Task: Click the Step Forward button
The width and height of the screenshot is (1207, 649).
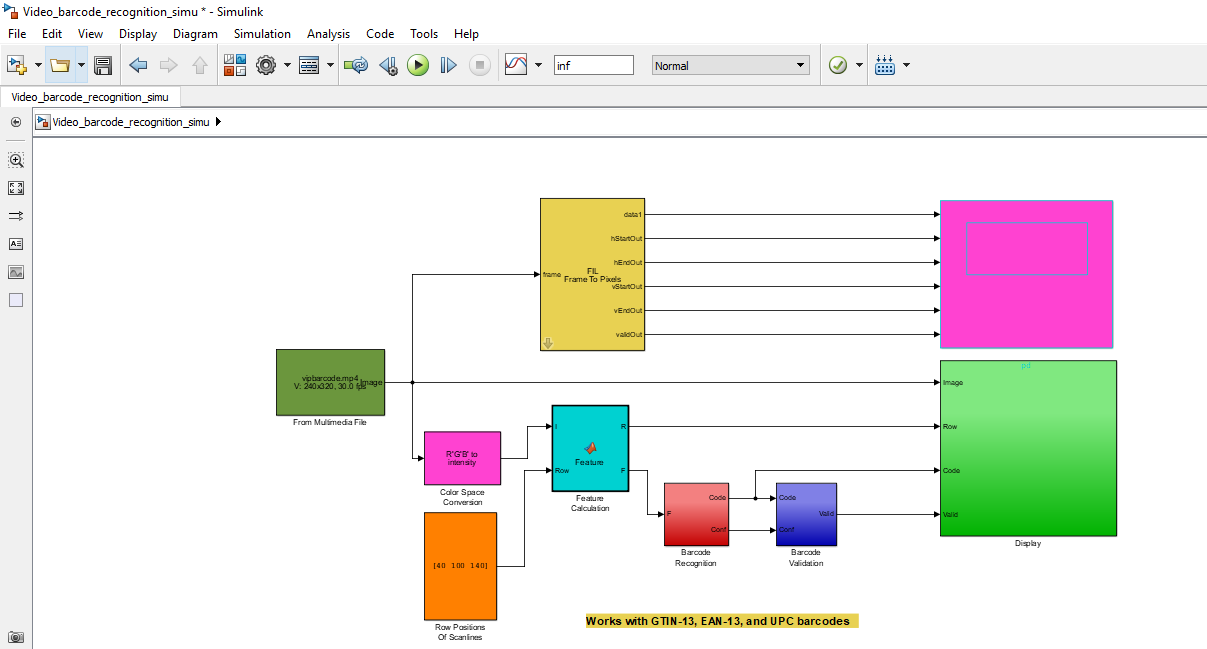Action: click(448, 66)
